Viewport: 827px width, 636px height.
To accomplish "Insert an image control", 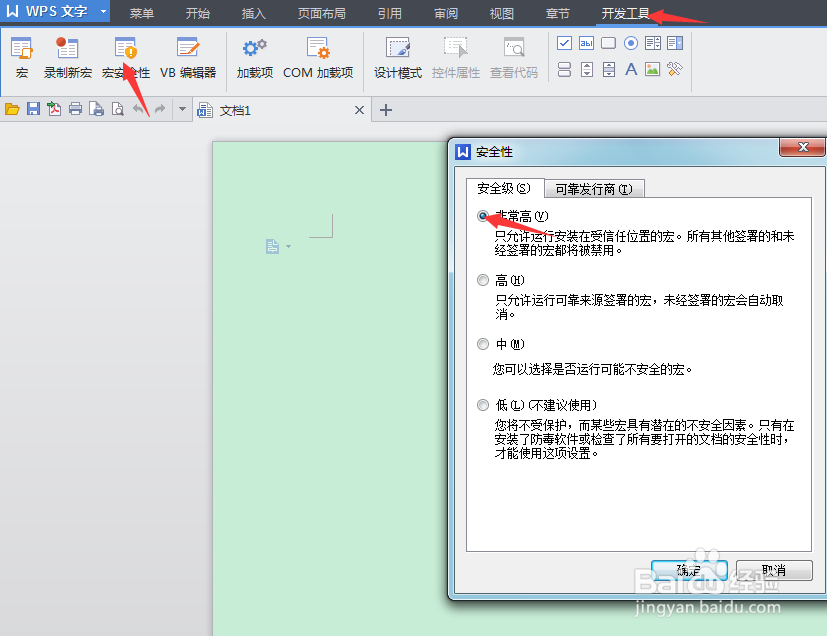I will [651, 70].
